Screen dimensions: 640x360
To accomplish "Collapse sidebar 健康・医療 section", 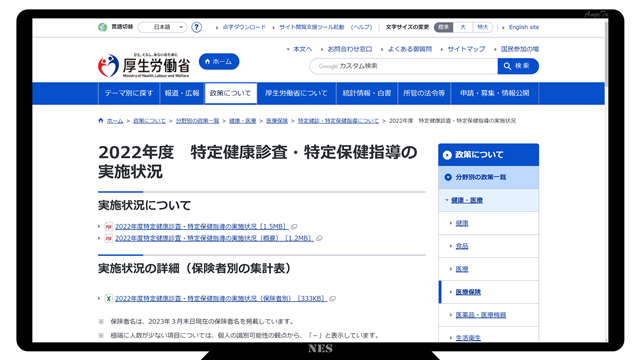I will point(467,200).
